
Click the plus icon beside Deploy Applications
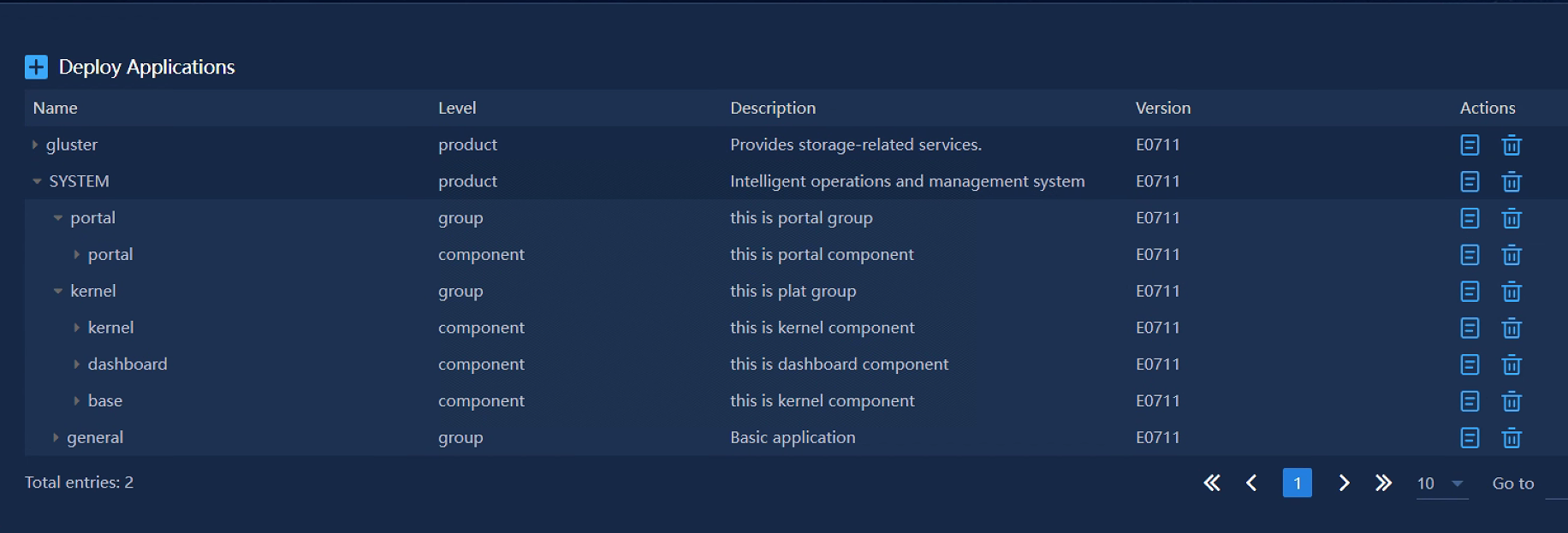(36, 67)
